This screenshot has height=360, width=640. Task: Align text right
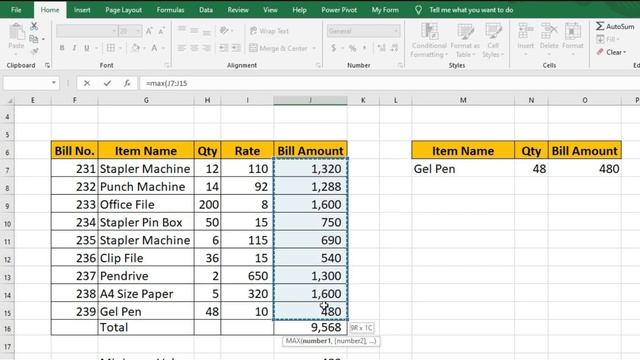pos(207,48)
